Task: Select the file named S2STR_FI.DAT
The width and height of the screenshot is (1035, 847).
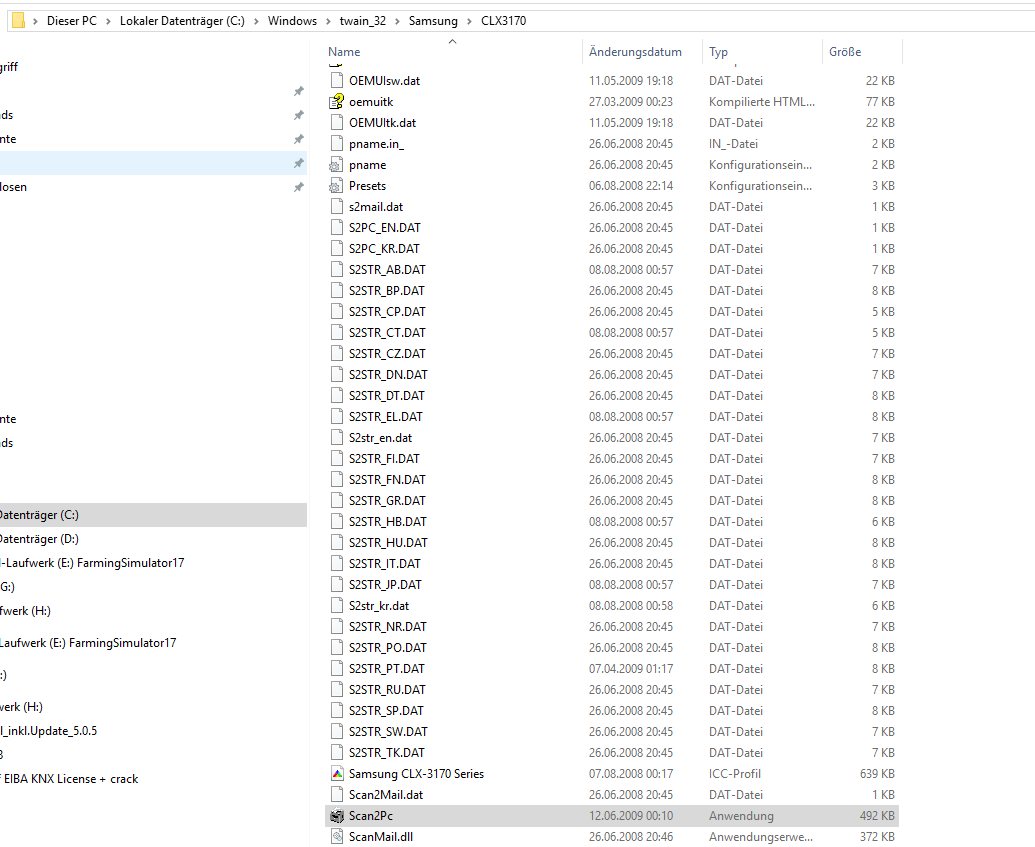Action: (384, 459)
